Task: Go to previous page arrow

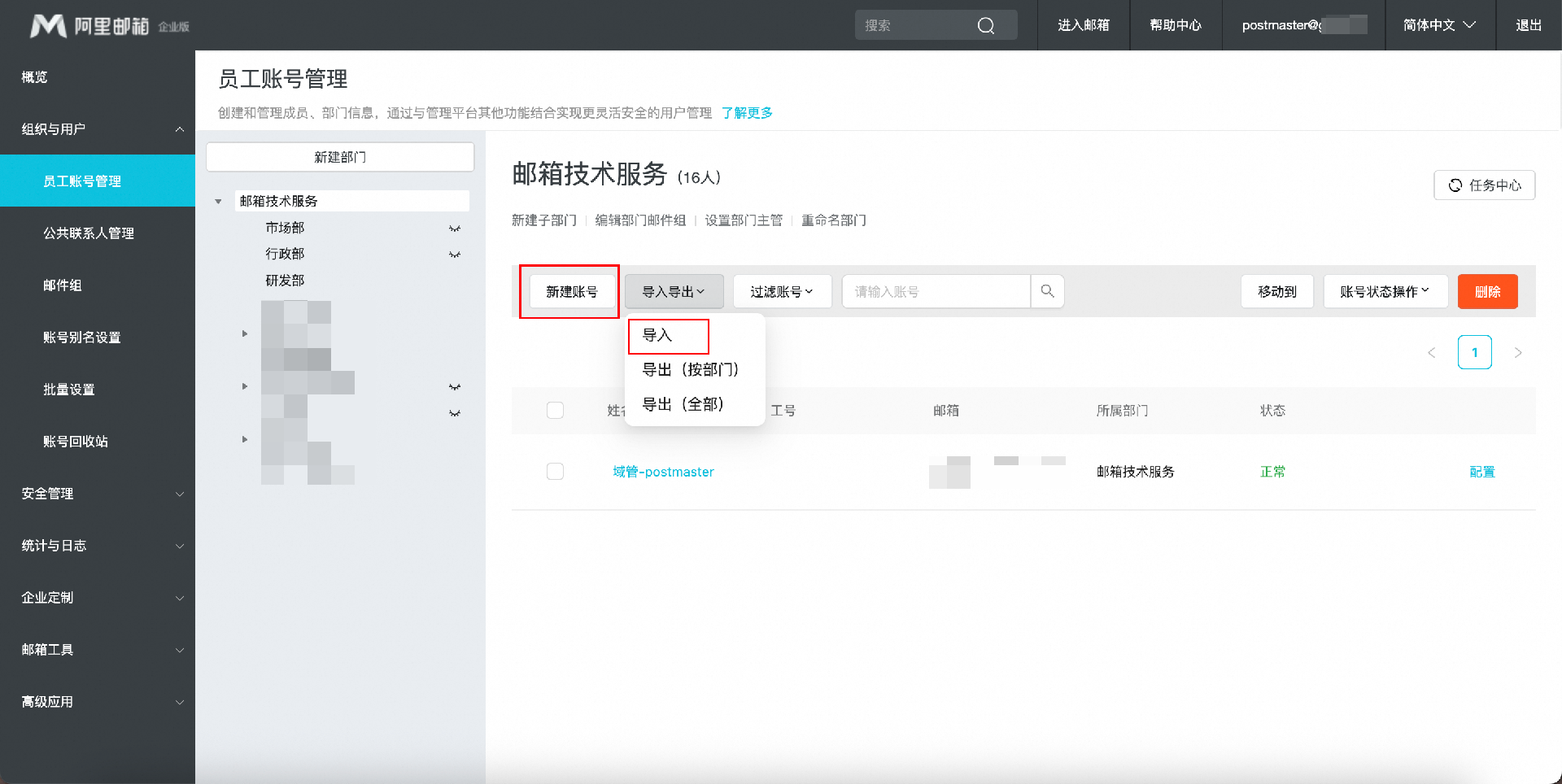Action: pos(1431,353)
